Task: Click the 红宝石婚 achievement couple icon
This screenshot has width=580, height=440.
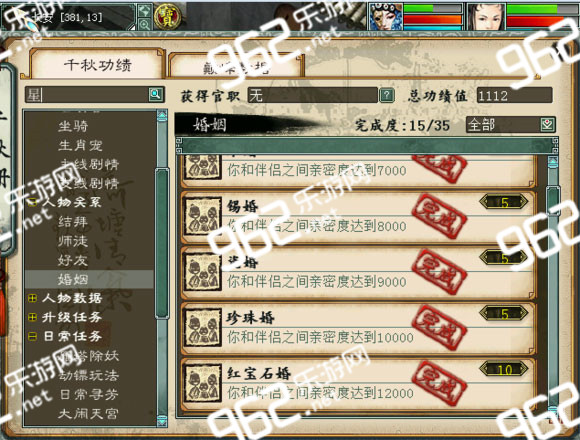Action: click(x=203, y=384)
